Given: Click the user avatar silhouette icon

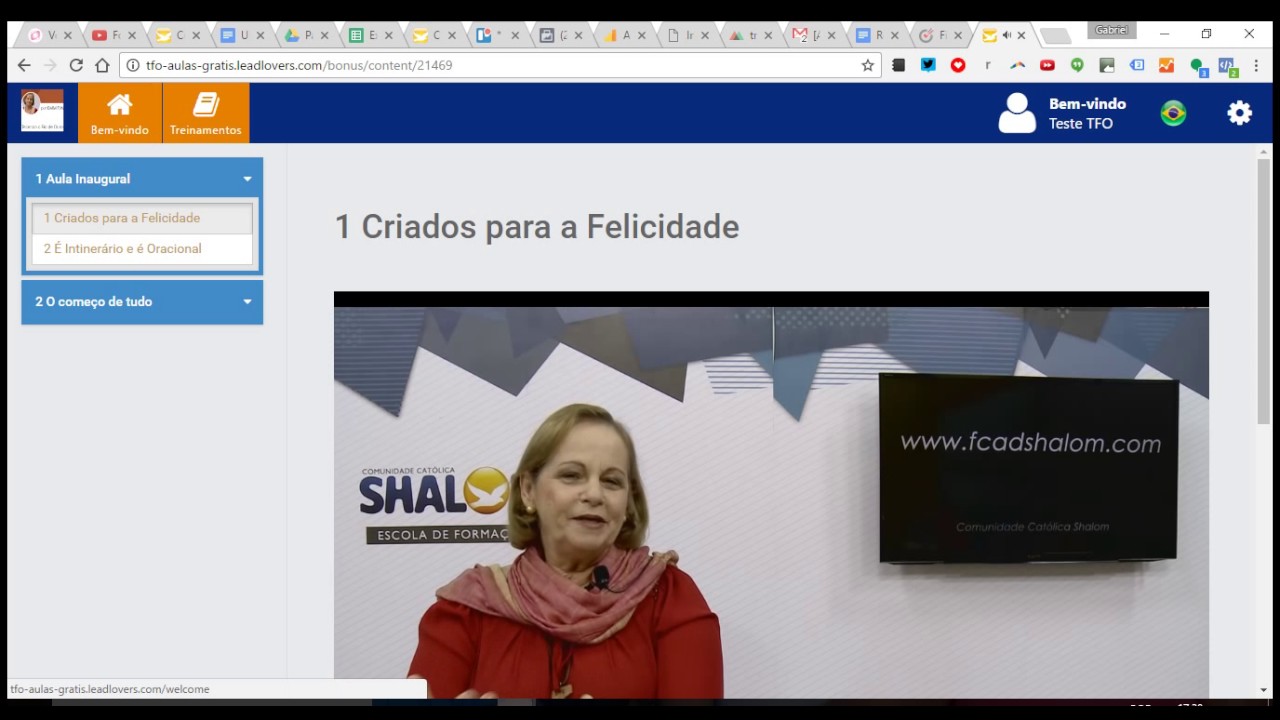Looking at the screenshot, I should click(1017, 113).
